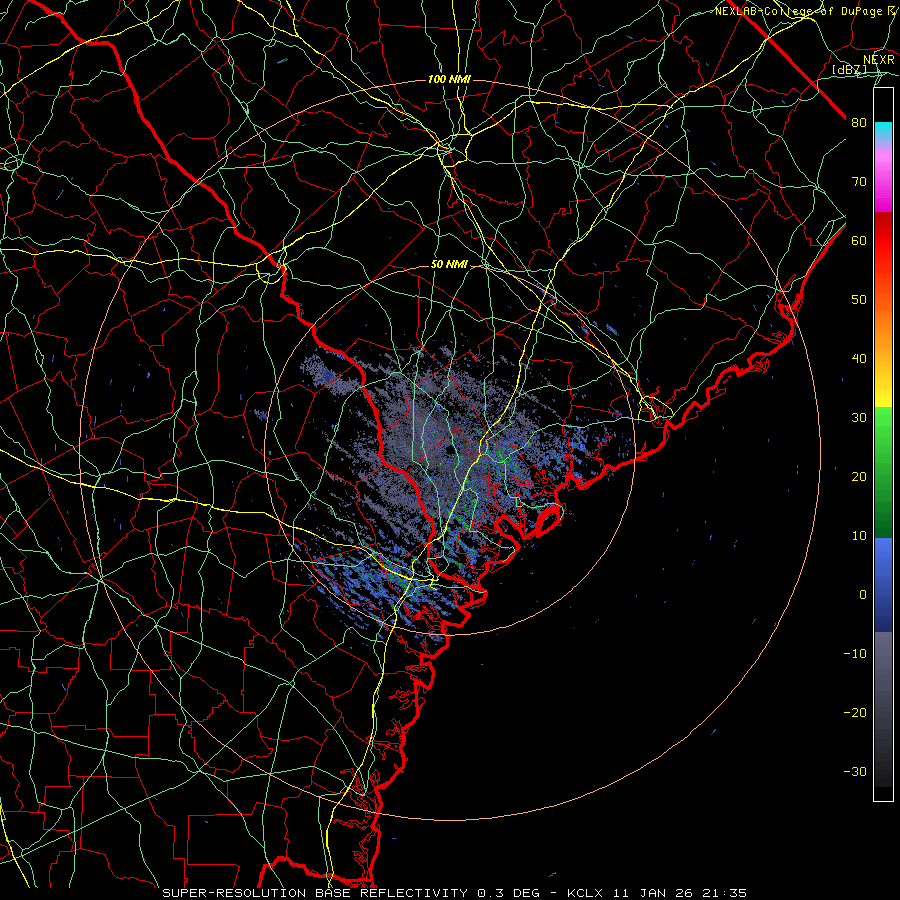Click the 60 value on the dBZ scale
The image size is (900, 900).
tap(859, 240)
